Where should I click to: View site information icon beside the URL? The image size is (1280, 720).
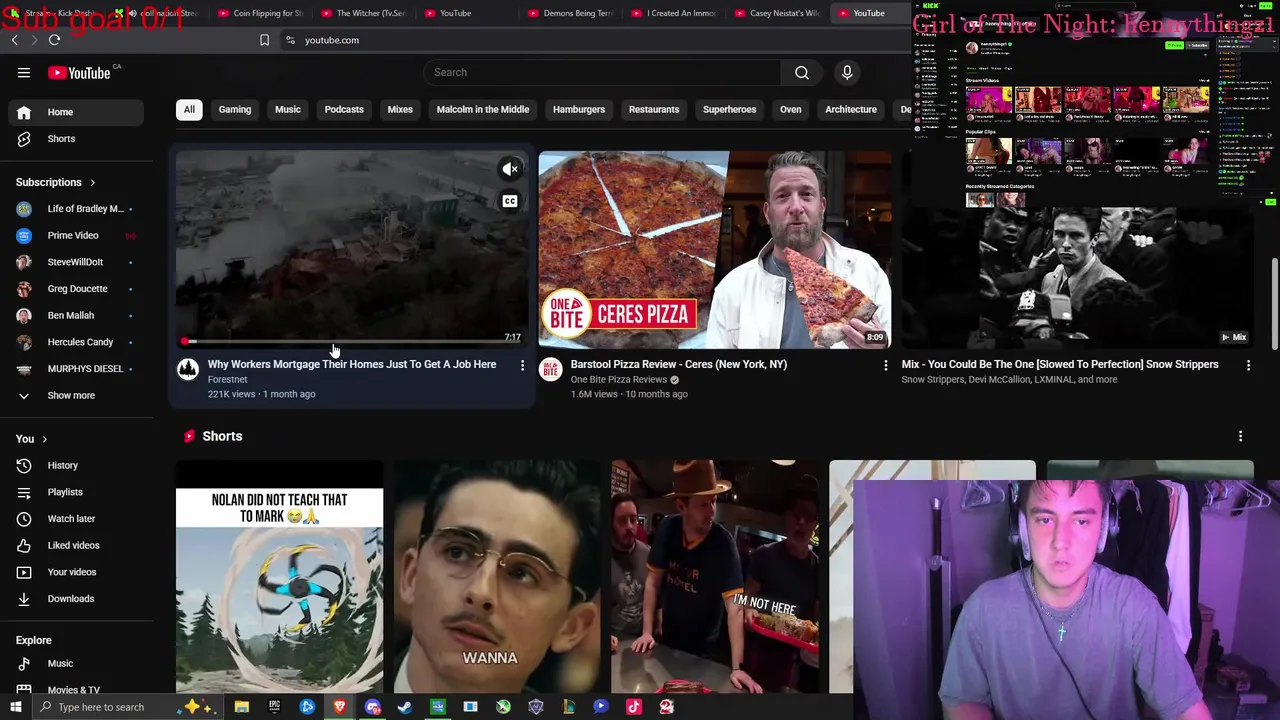coord(290,40)
